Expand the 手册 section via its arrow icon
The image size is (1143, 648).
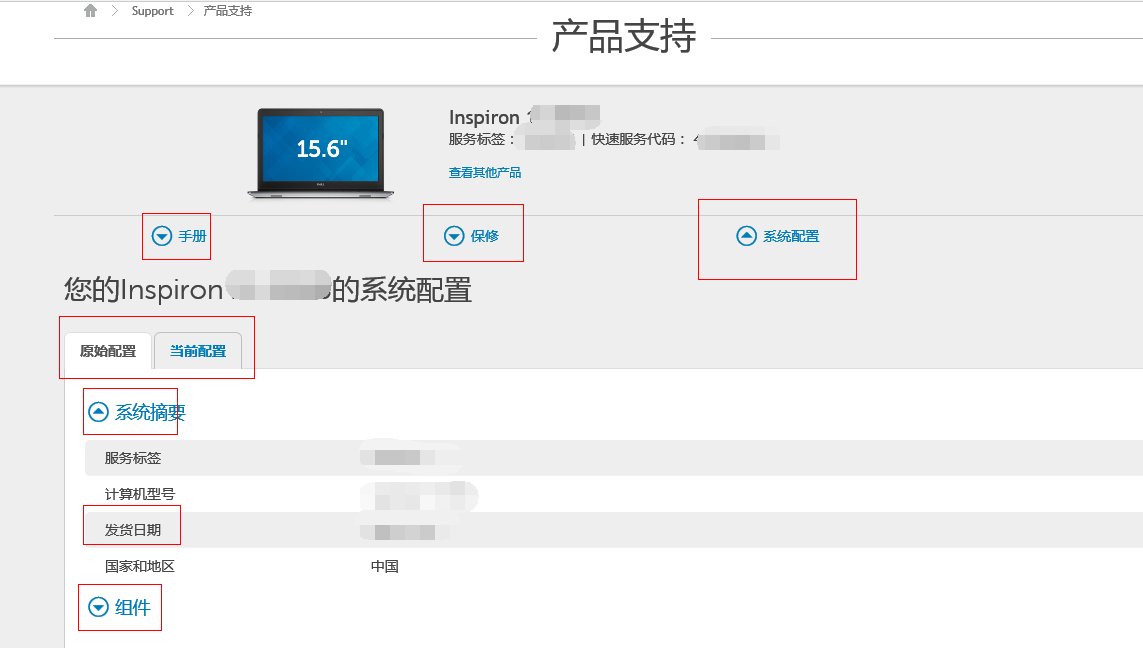160,236
